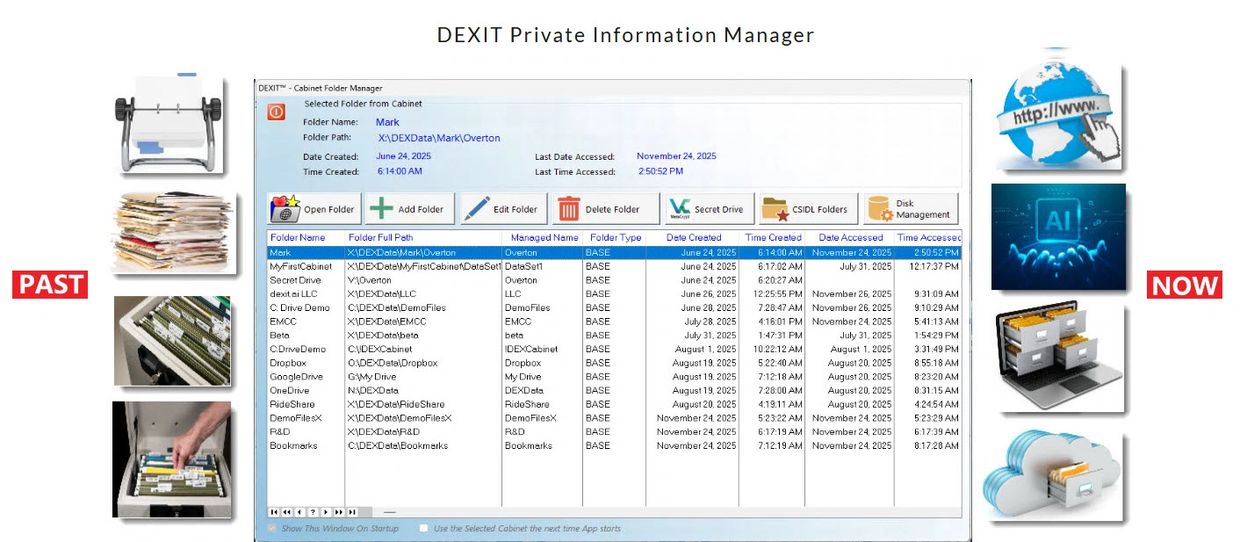Screen dimensions: 1240x542
Task: Click the Open Folder toolbar button
Action: 315,209
